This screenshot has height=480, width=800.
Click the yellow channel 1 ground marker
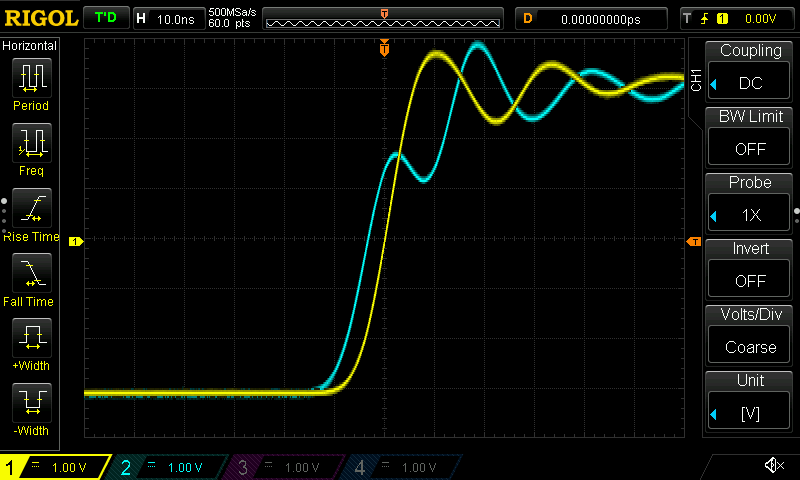[76, 241]
